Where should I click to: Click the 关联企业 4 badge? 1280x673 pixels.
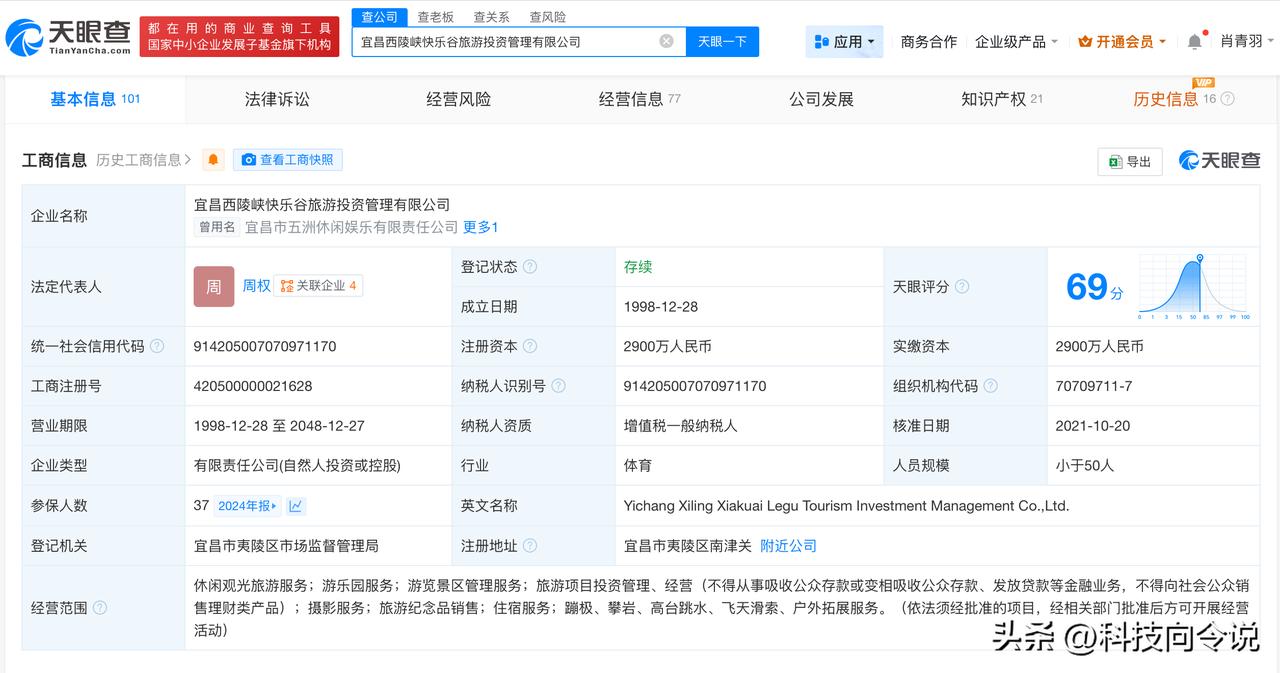click(319, 286)
